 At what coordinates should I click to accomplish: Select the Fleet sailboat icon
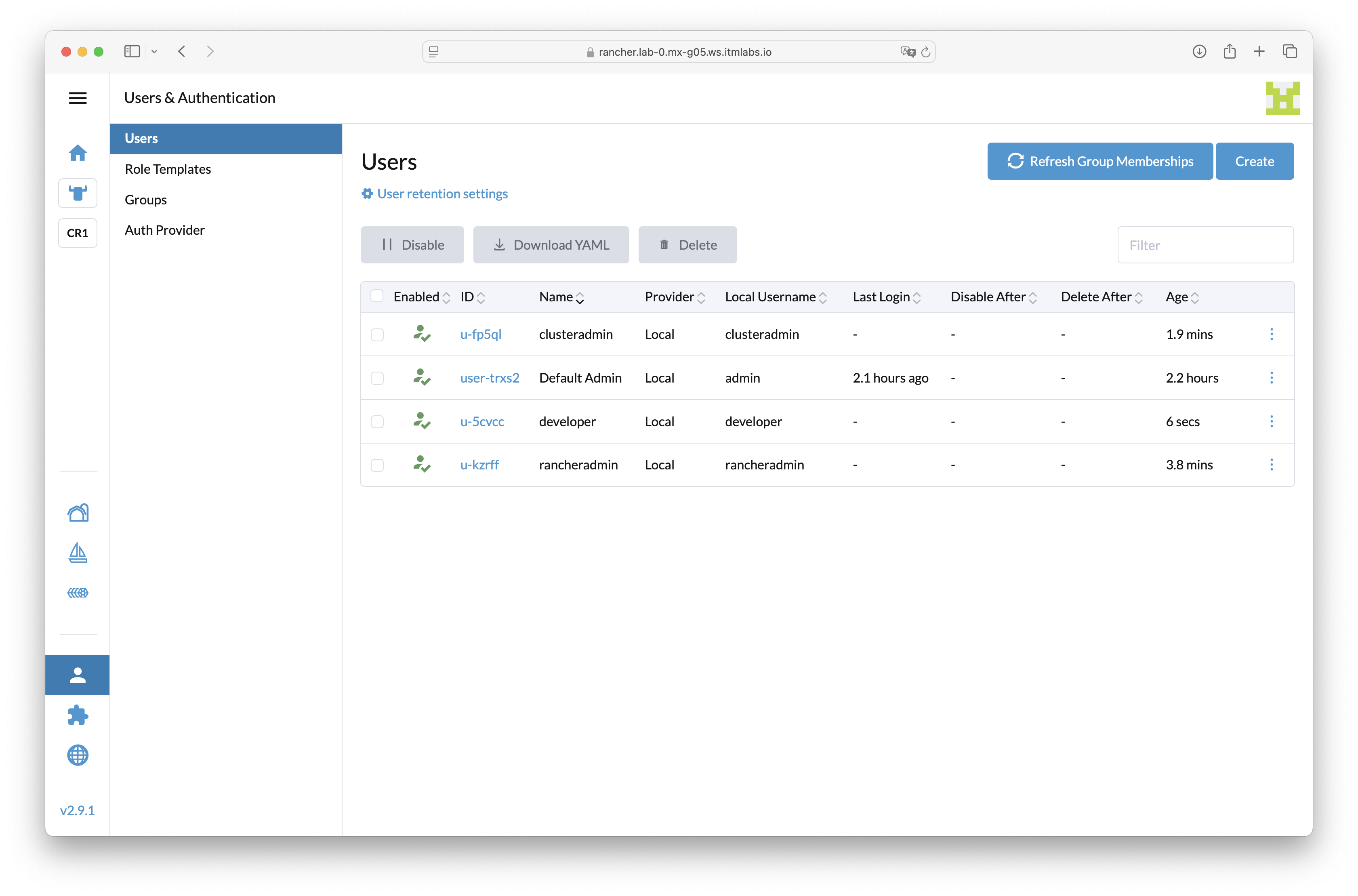point(78,553)
